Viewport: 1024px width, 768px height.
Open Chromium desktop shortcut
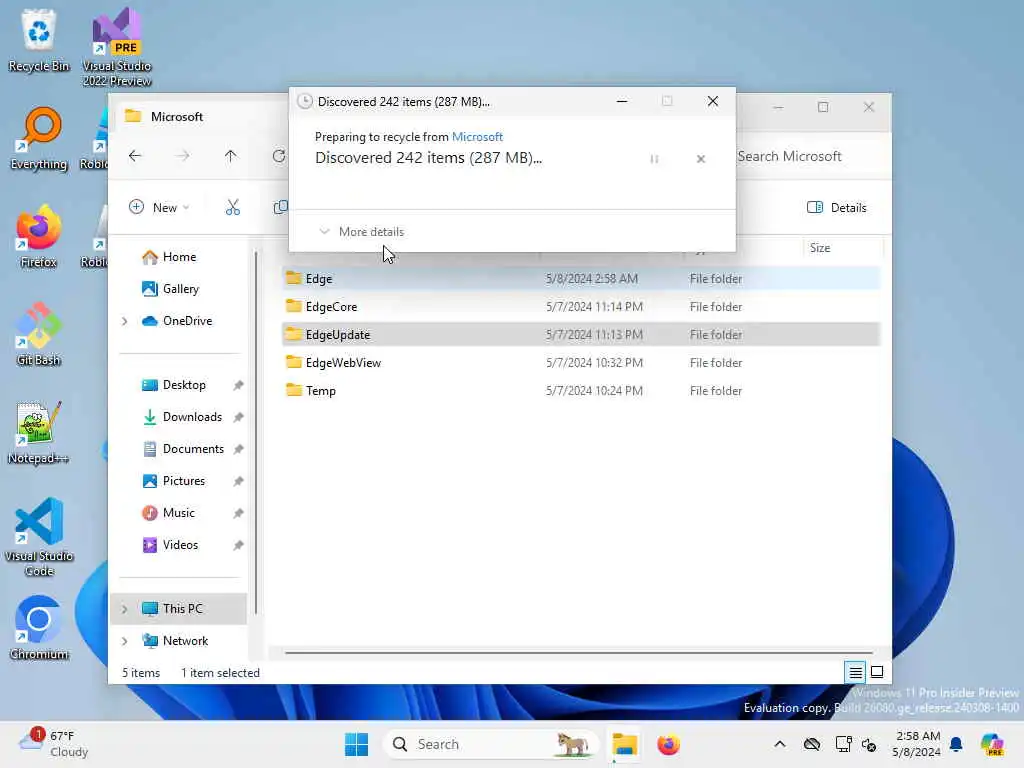point(39,628)
